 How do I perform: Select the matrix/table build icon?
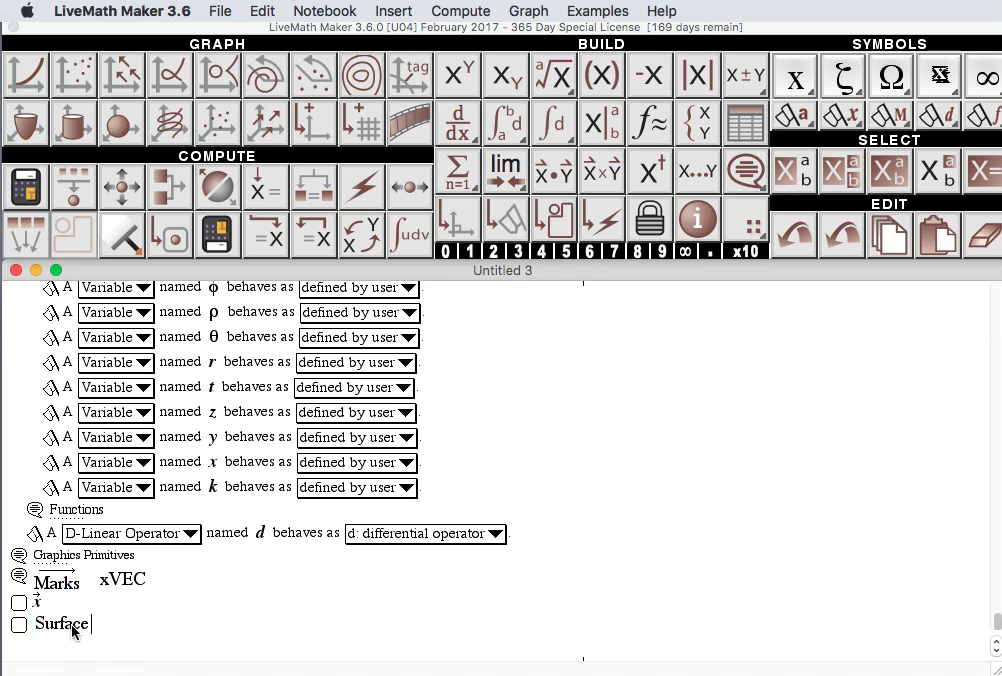click(x=746, y=121)
